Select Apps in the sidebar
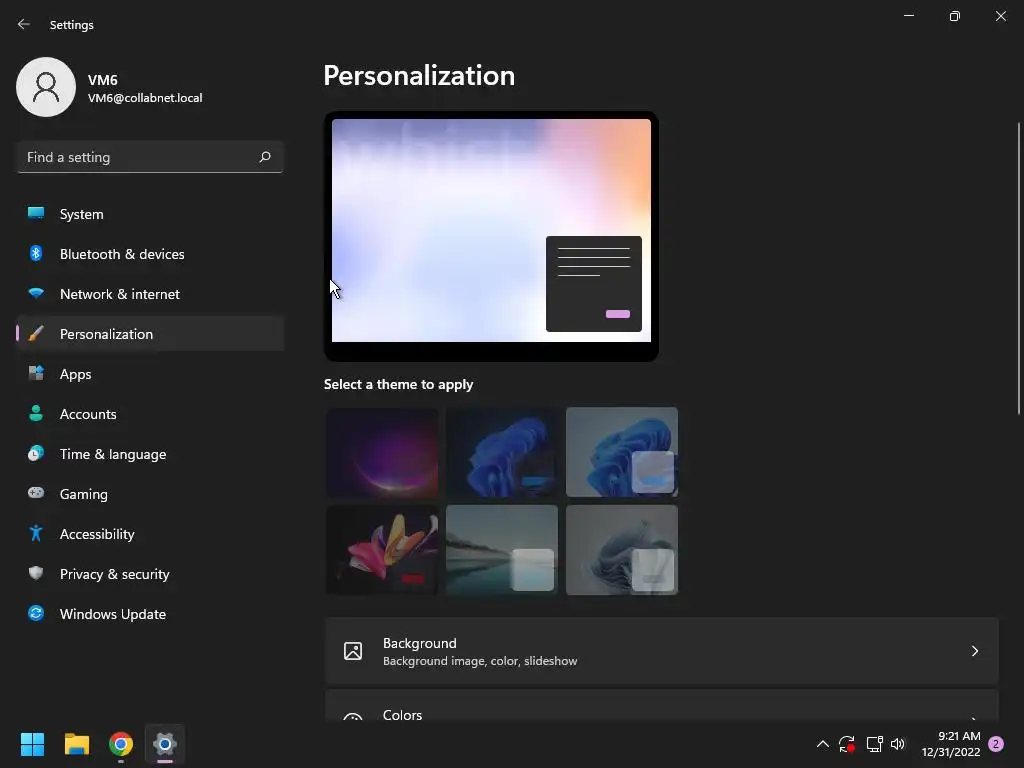Viewport: 1024px width, 768px height. pos(150,374)
